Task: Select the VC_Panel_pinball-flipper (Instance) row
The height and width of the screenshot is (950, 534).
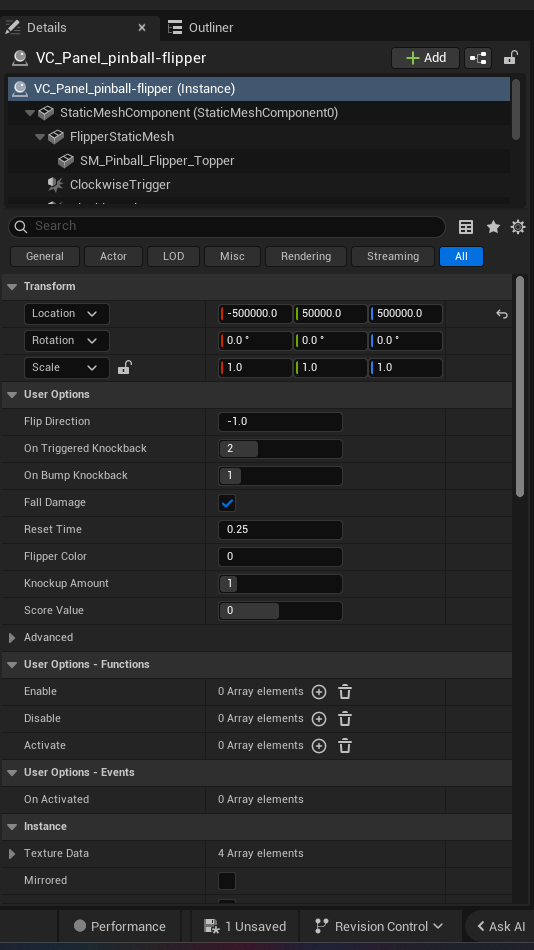Action: coord(259,89)
